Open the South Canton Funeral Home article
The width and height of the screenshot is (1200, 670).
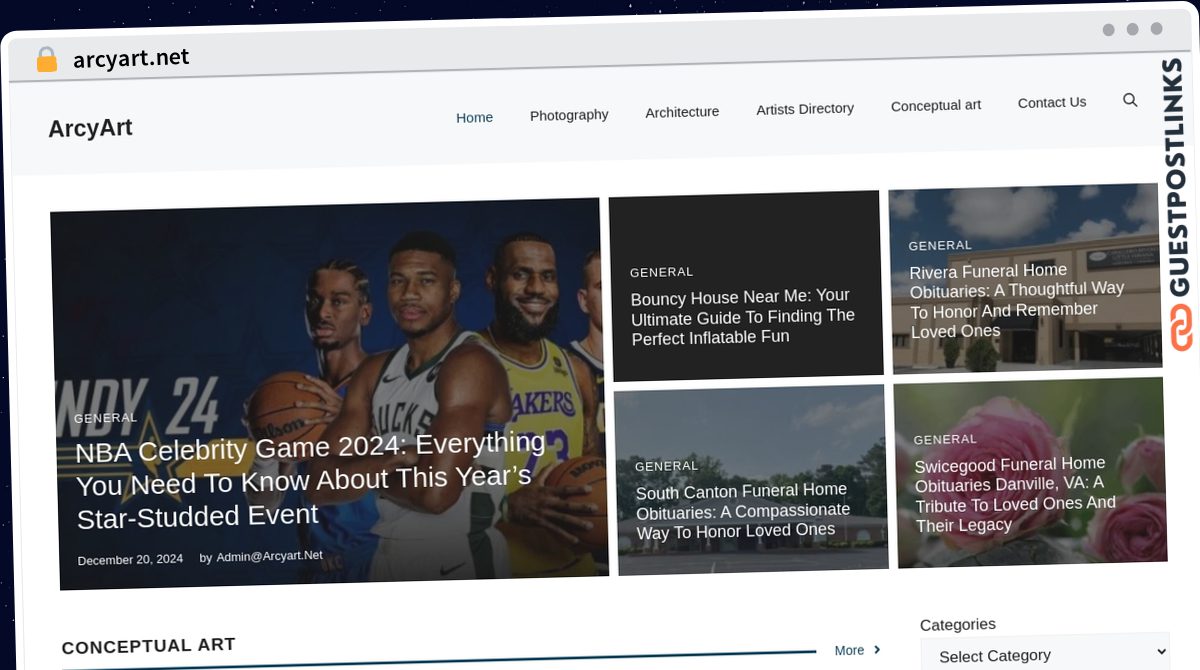(743, 511)
